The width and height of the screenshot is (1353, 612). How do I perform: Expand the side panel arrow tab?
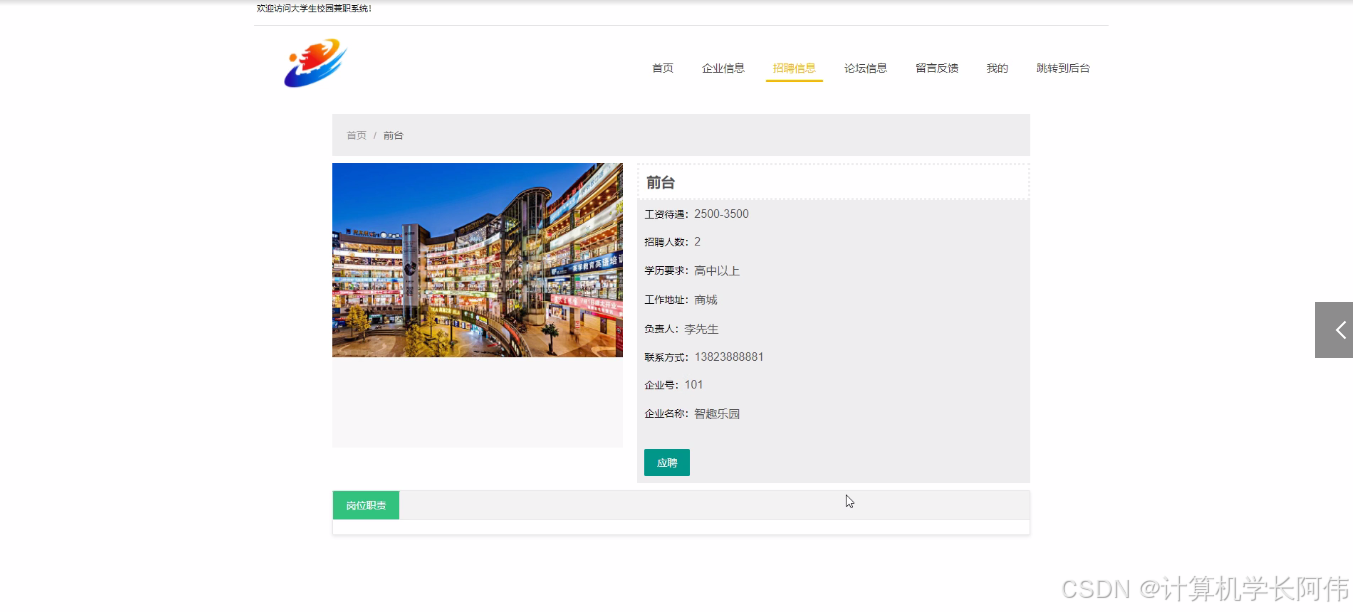[1334, 330]
